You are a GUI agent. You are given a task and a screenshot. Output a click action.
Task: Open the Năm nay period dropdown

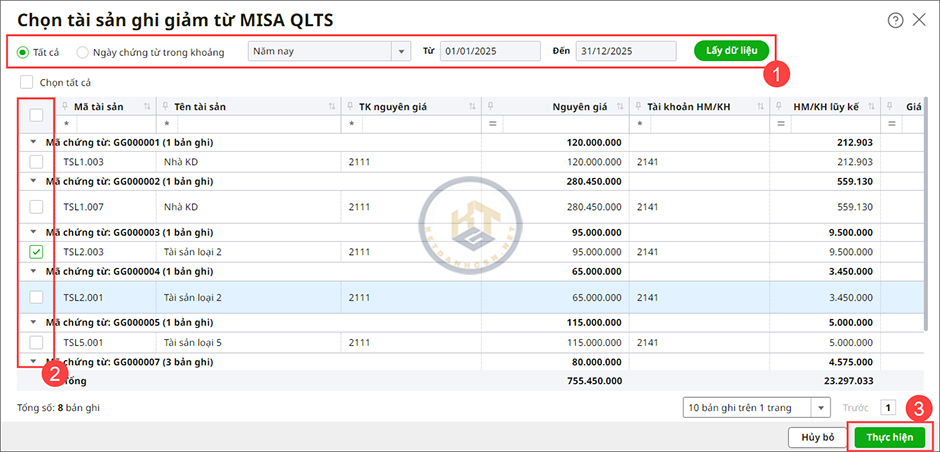[401, 51]
